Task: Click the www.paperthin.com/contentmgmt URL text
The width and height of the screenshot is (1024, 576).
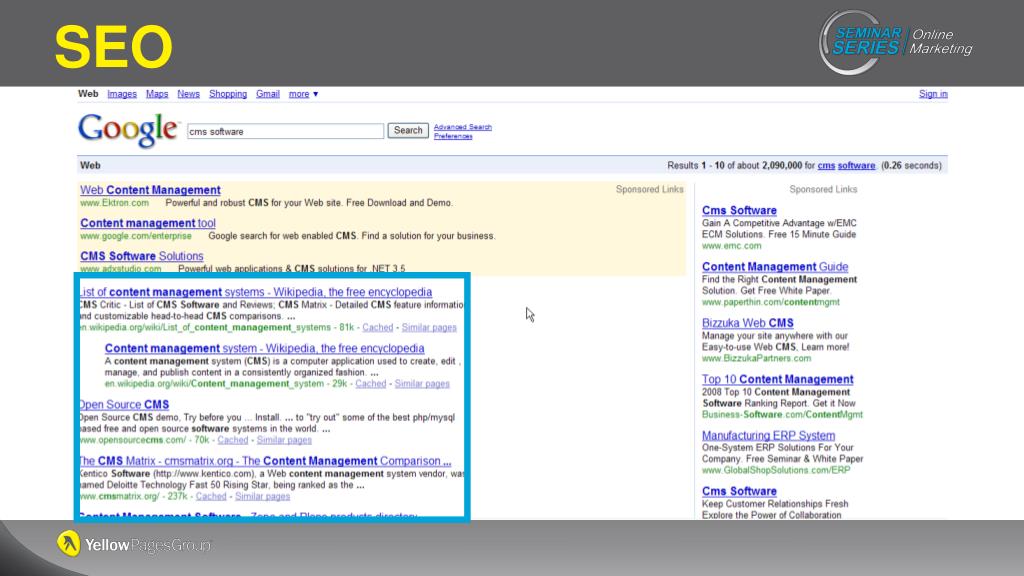Action: coord(771,302)
